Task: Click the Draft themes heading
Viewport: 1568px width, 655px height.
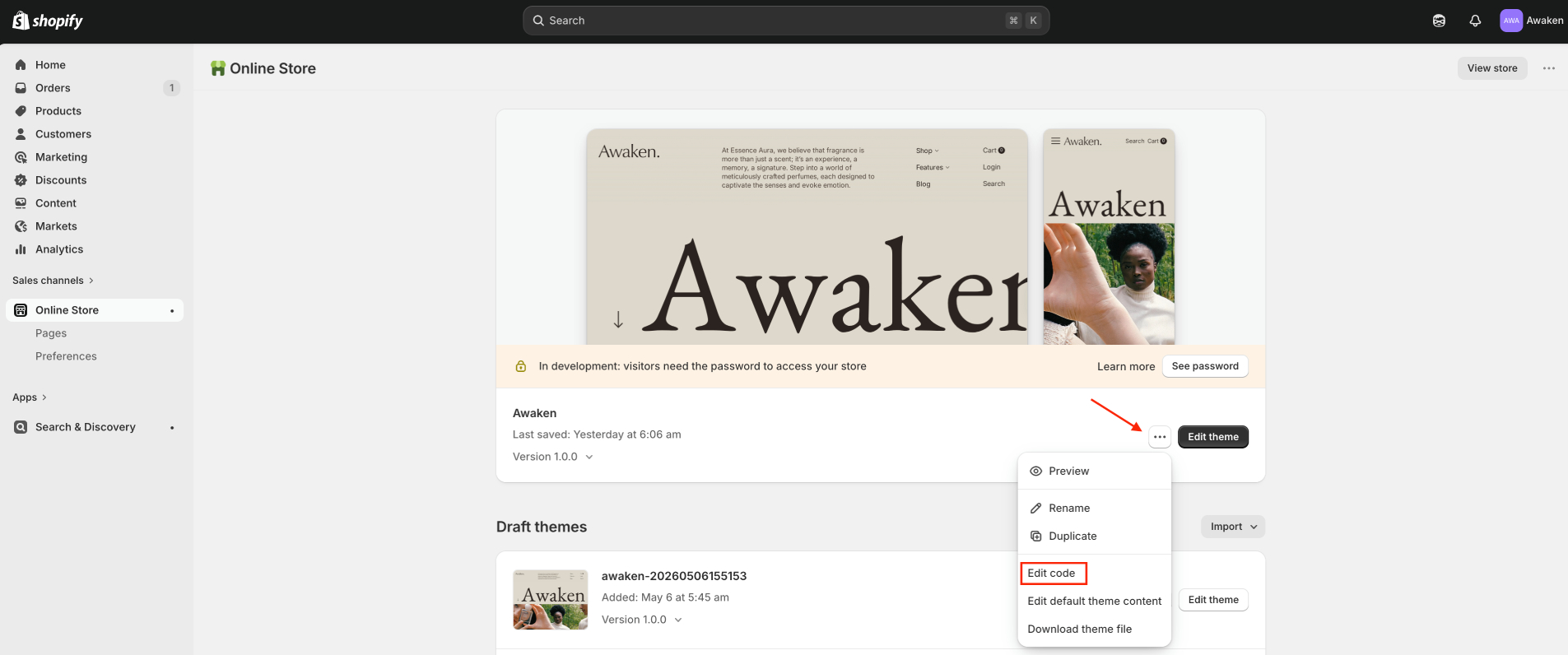Action: click(542, 527)
